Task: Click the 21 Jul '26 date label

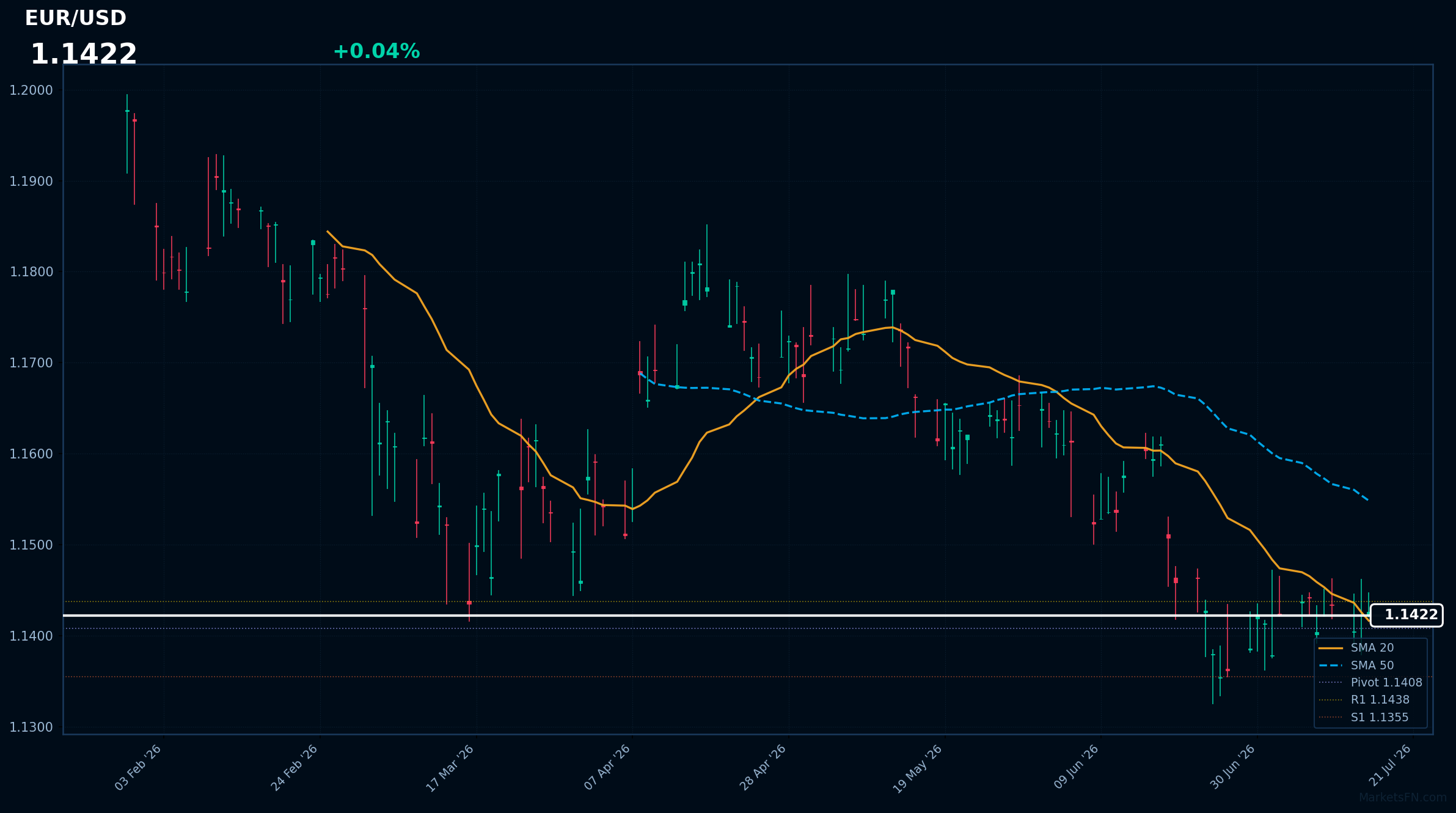Action: point(1390,765)
